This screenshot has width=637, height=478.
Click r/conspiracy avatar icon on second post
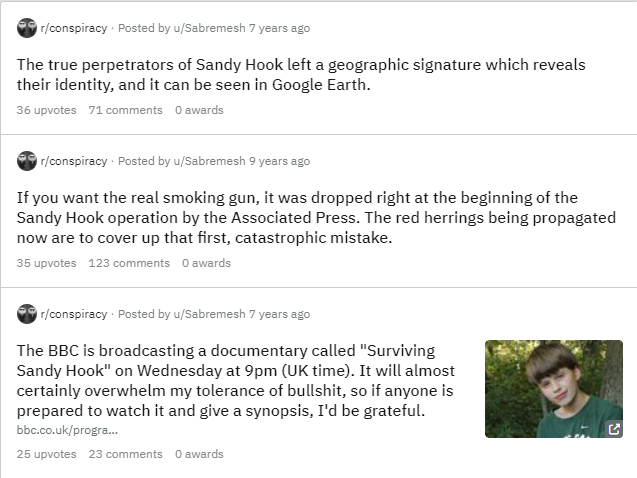pos(27,161)
